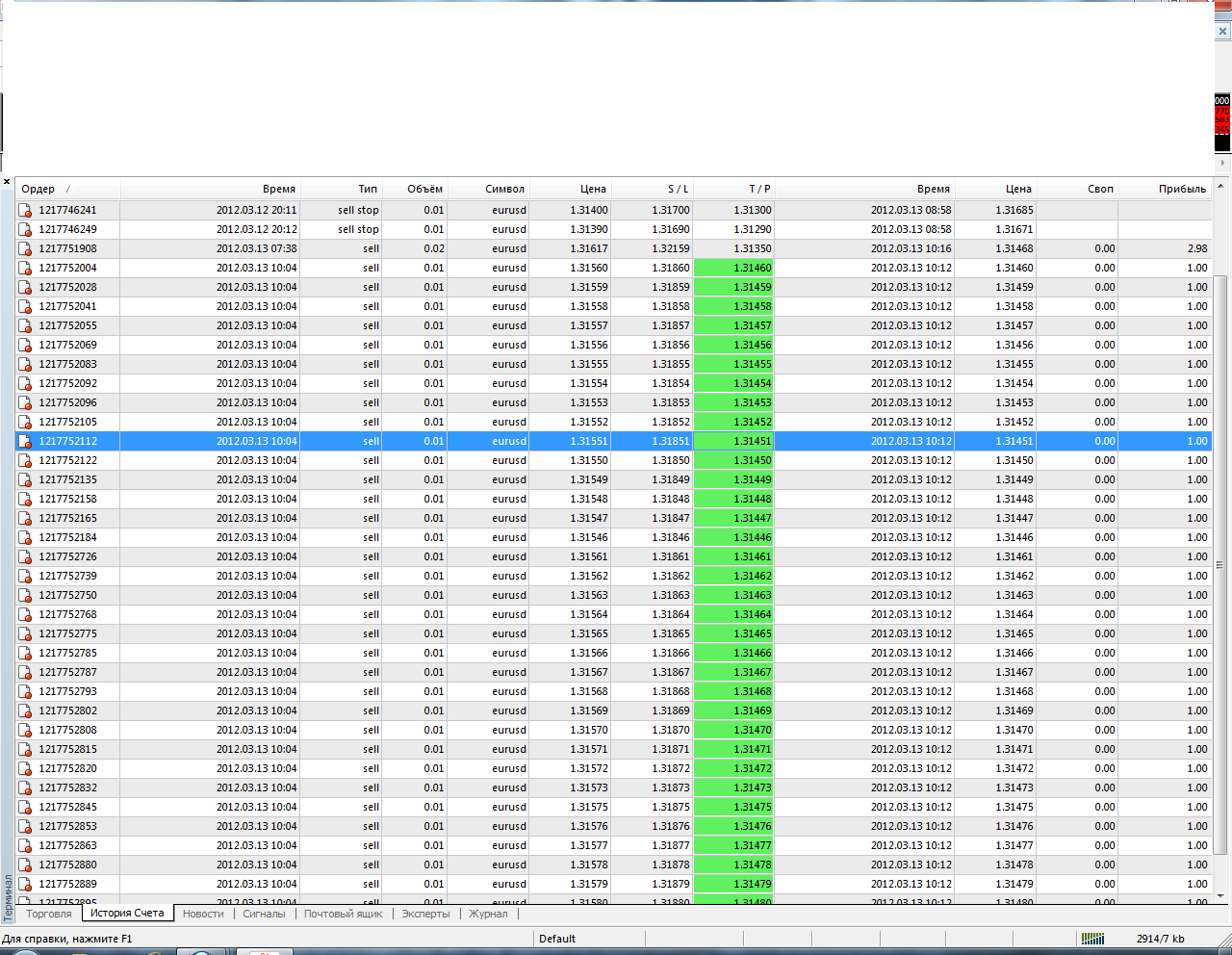This screenshot has height=955, width=1232.
Task: Select order row 1217752793
Action: click(x=614, y=691)
